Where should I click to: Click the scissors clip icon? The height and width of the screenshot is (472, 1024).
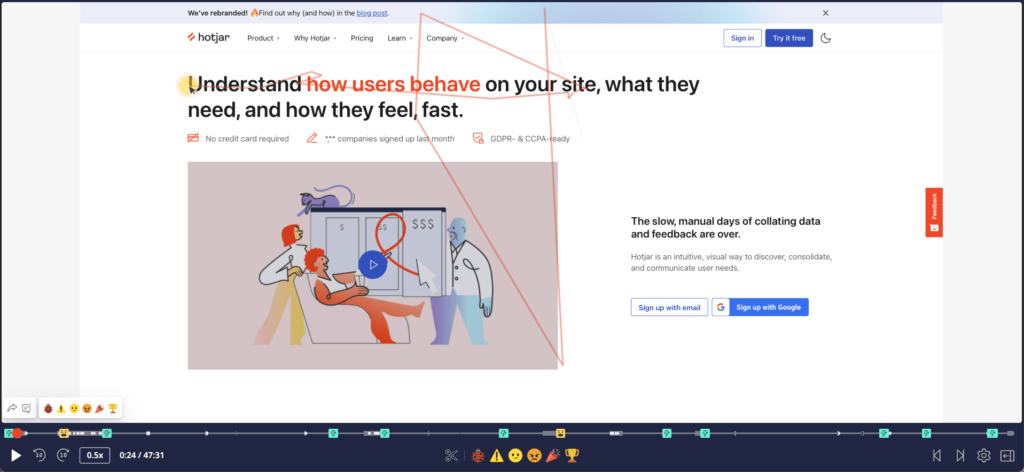tap(451, 456)
